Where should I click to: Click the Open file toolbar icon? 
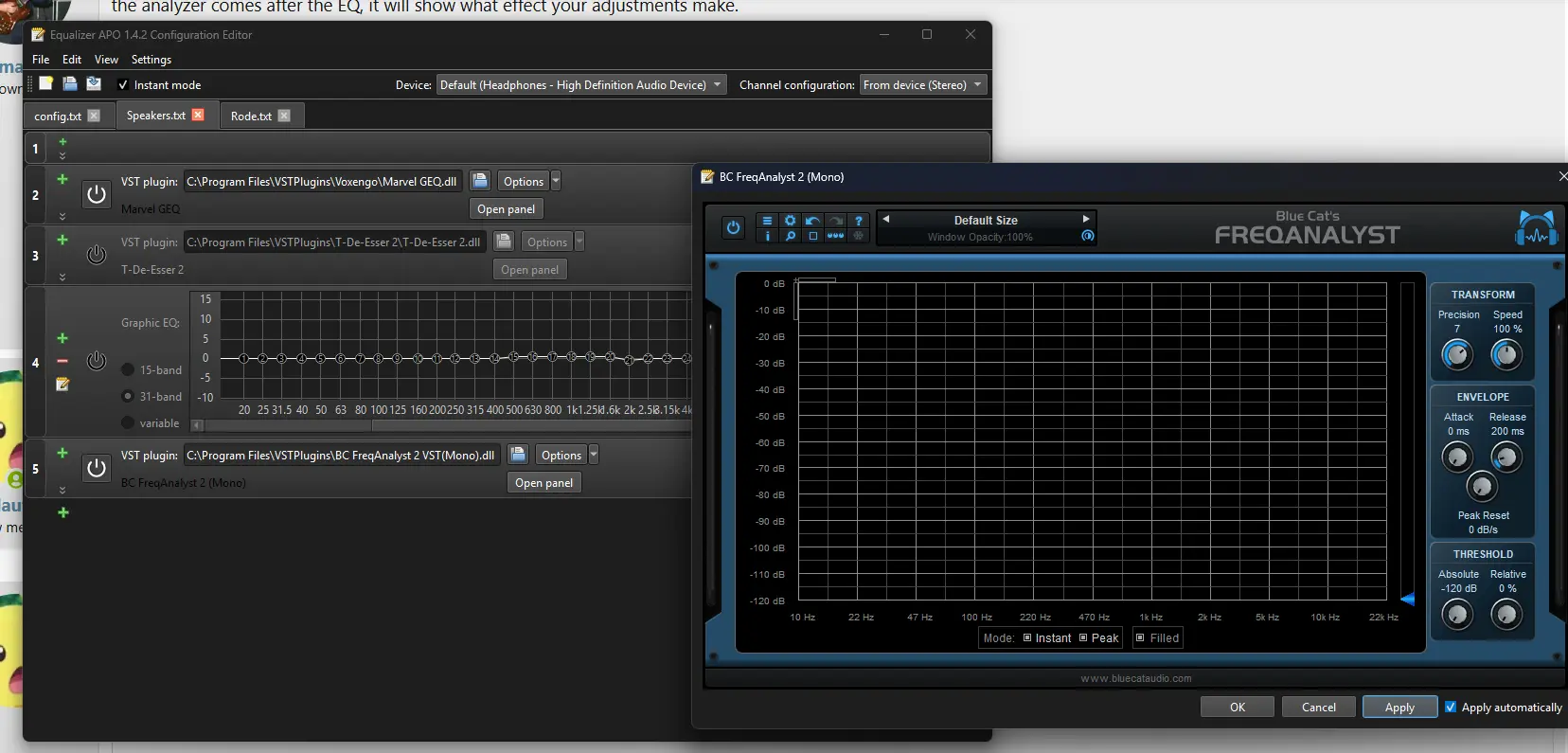point(69,84)
